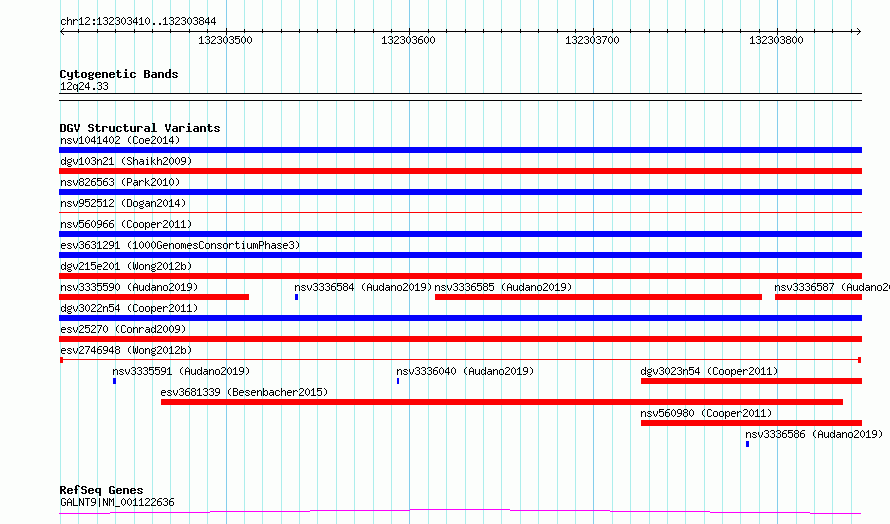Screen dimensions: 890x524
Task: Click the RefSeq Genes track heading
Action: point(102,490)
